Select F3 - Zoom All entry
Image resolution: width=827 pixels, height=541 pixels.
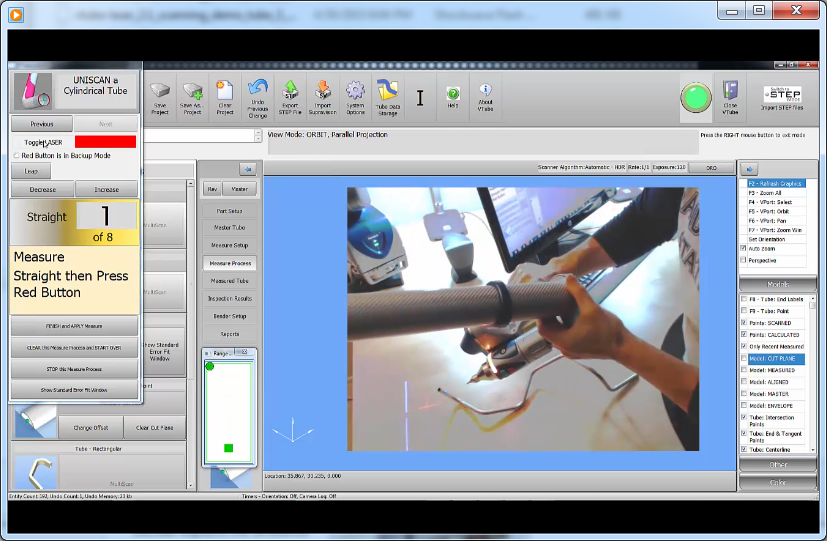click(775, 193)
